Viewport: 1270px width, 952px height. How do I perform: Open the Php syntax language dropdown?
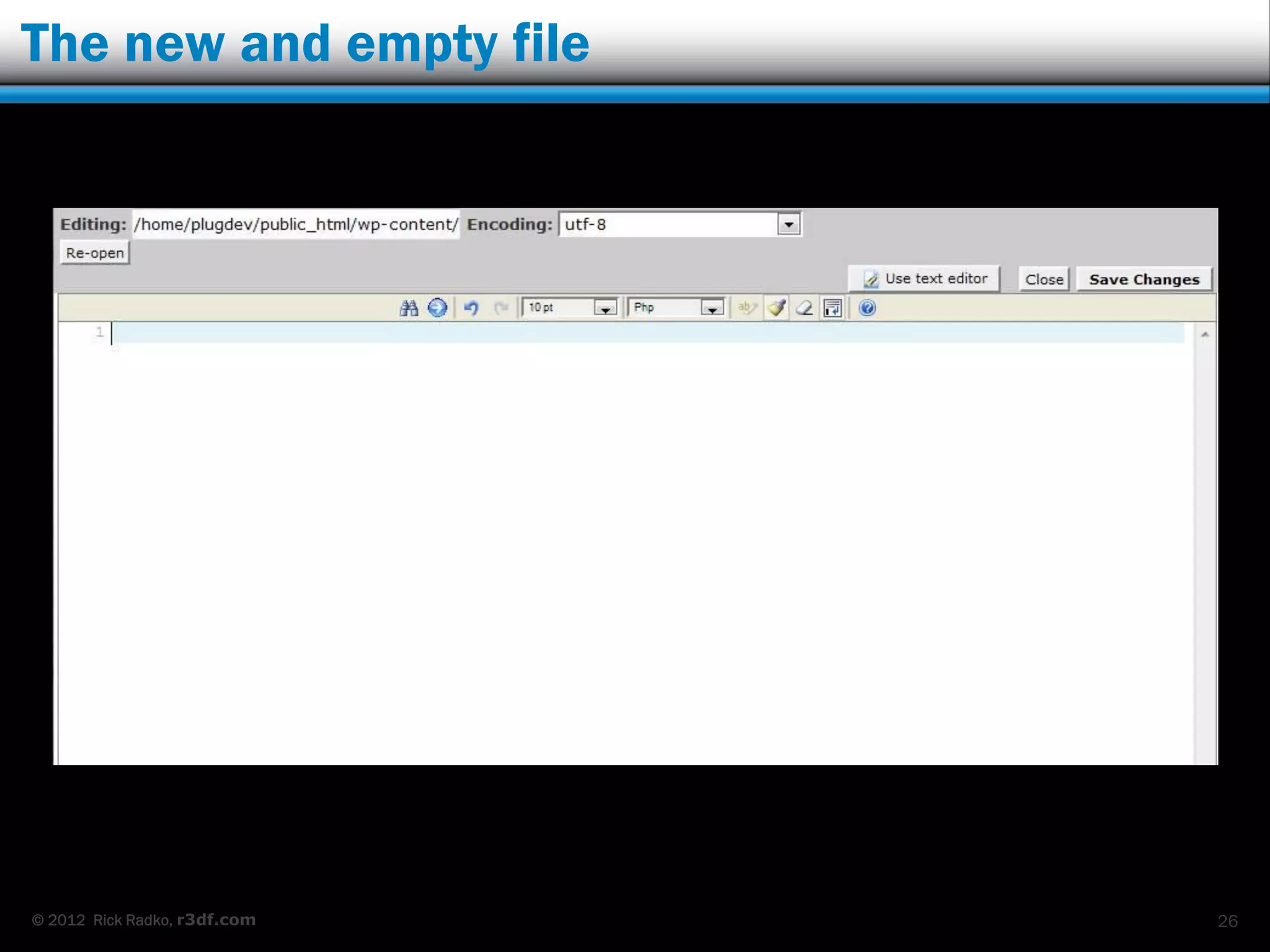coord(676,307)
